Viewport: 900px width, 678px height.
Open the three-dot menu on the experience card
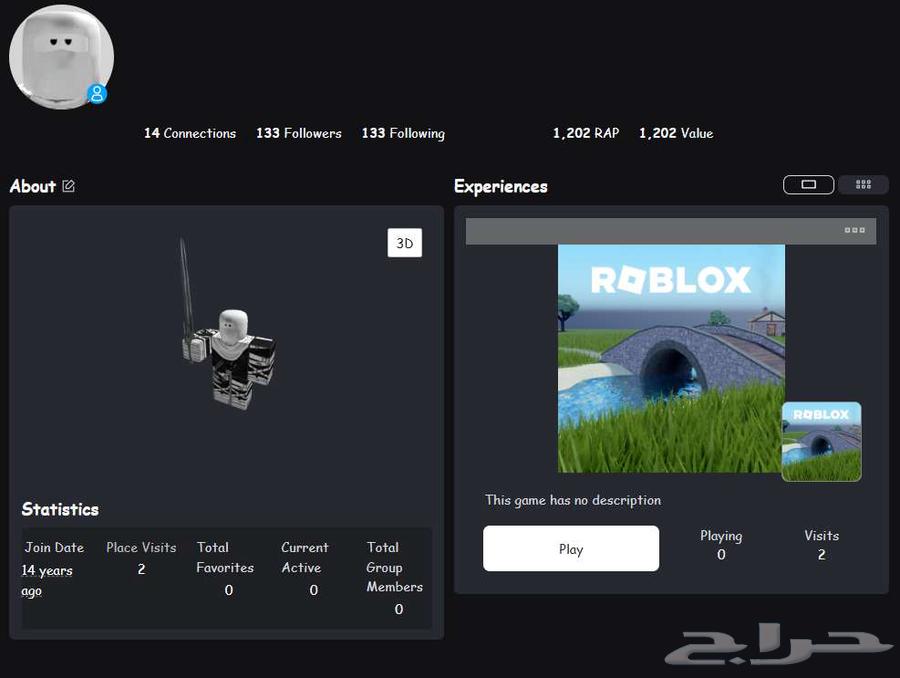854,230
